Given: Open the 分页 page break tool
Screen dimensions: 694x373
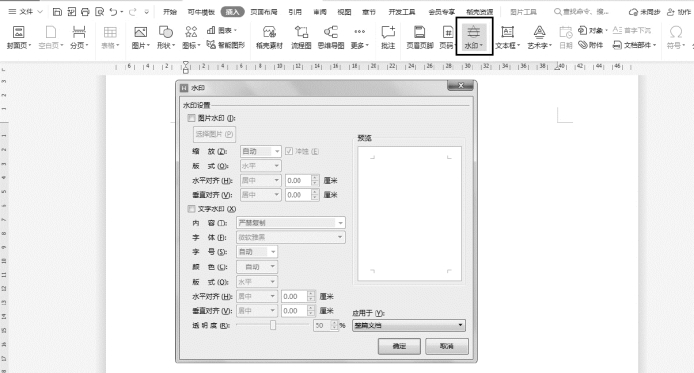Looking at the screenshot, I should [79, 37].
